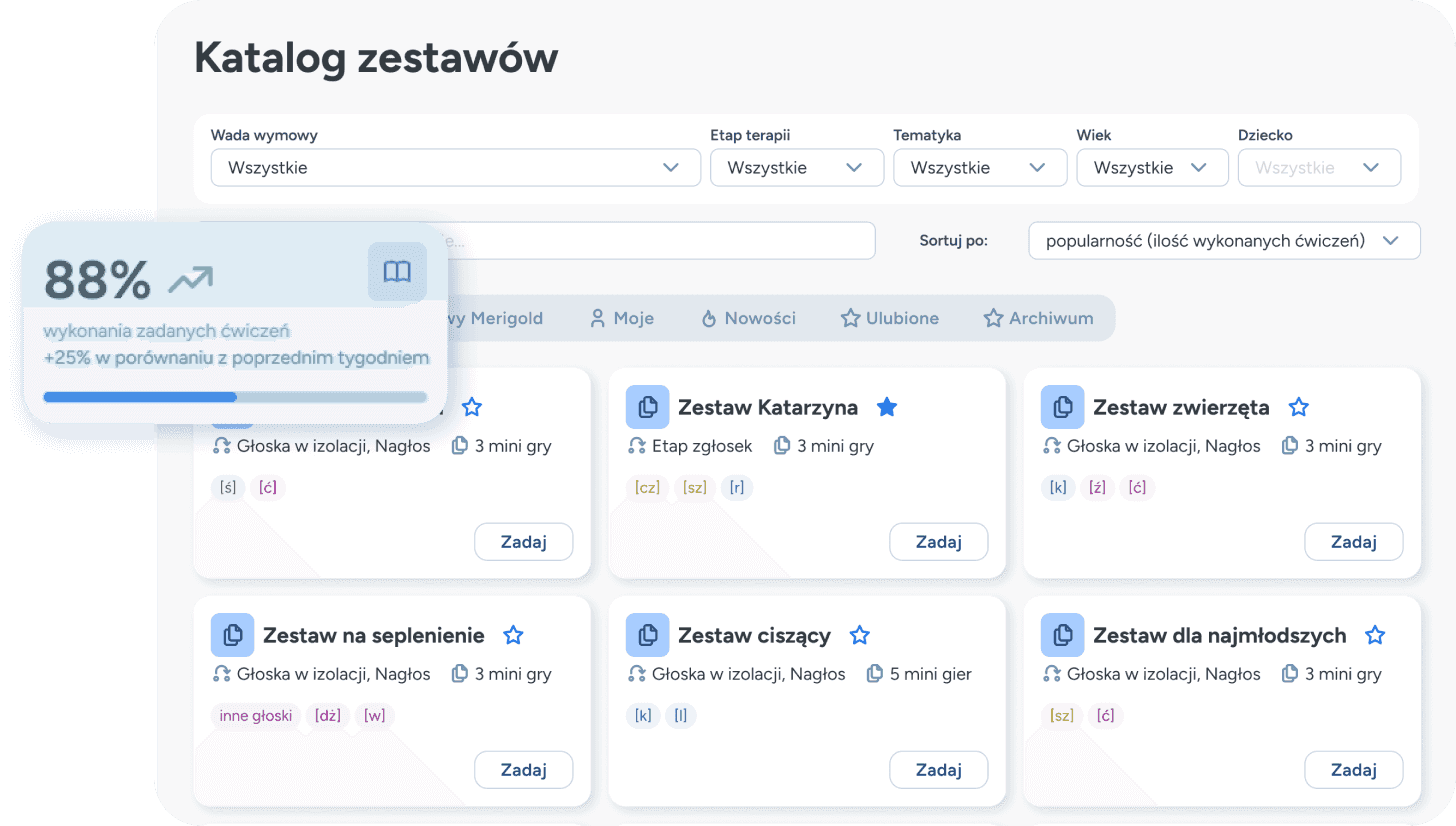Click the set icon of Zestaw Katarzyna
The height and width of the screenshot is (826, 1456).
648,407
